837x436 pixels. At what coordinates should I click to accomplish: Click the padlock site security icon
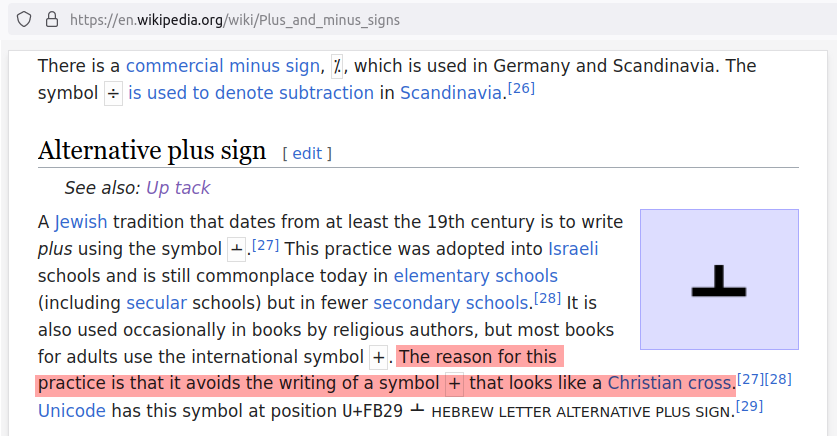point(52,20)
